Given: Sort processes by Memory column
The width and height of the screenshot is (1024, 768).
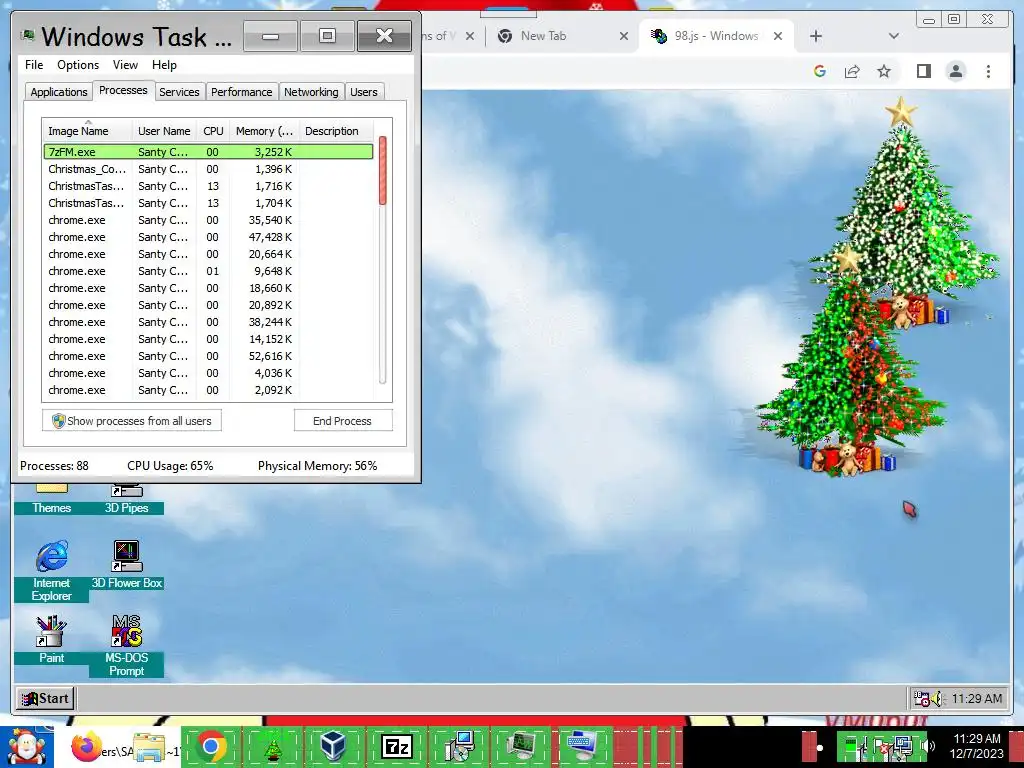Looking at the screenshot, I should 264,131.
